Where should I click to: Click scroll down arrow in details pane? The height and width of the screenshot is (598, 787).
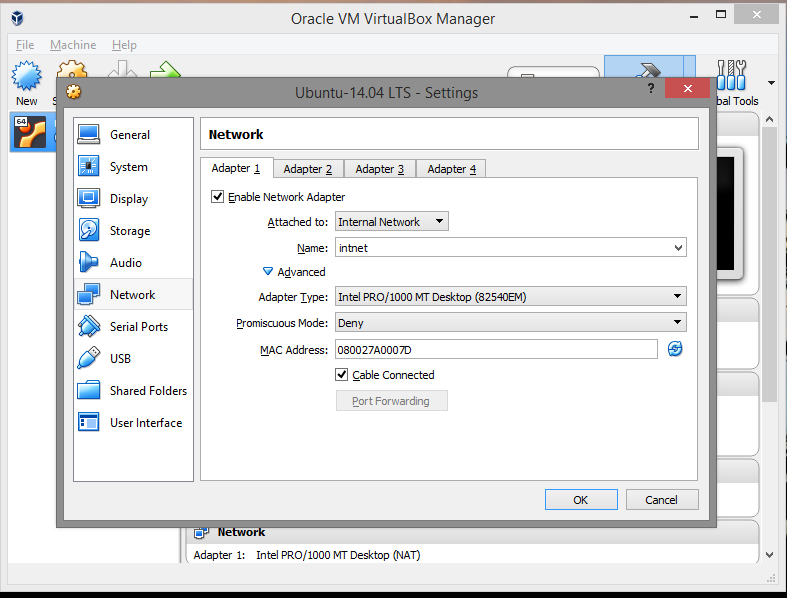(769, 555)
